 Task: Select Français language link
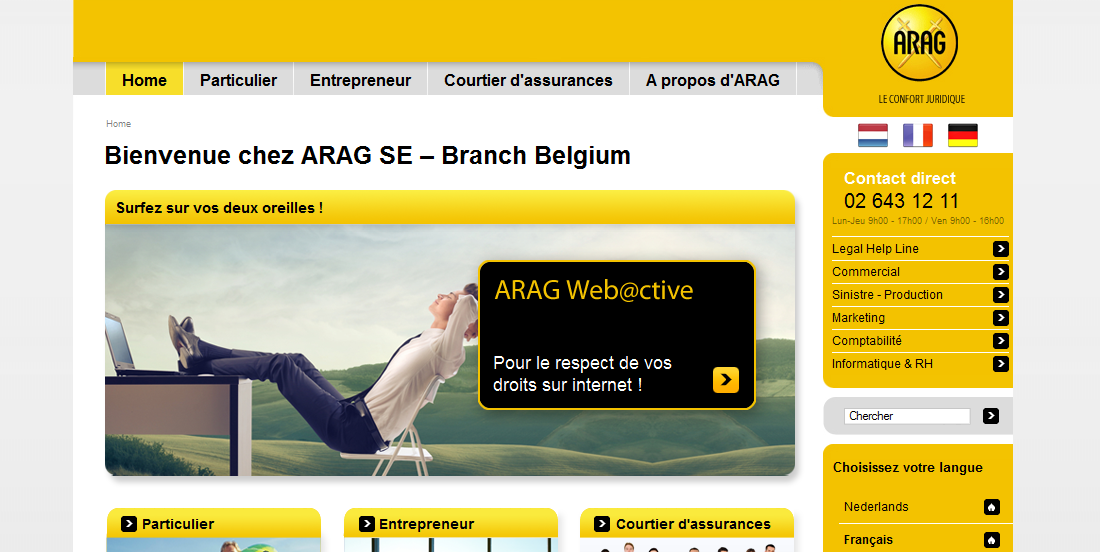[868, 540]
